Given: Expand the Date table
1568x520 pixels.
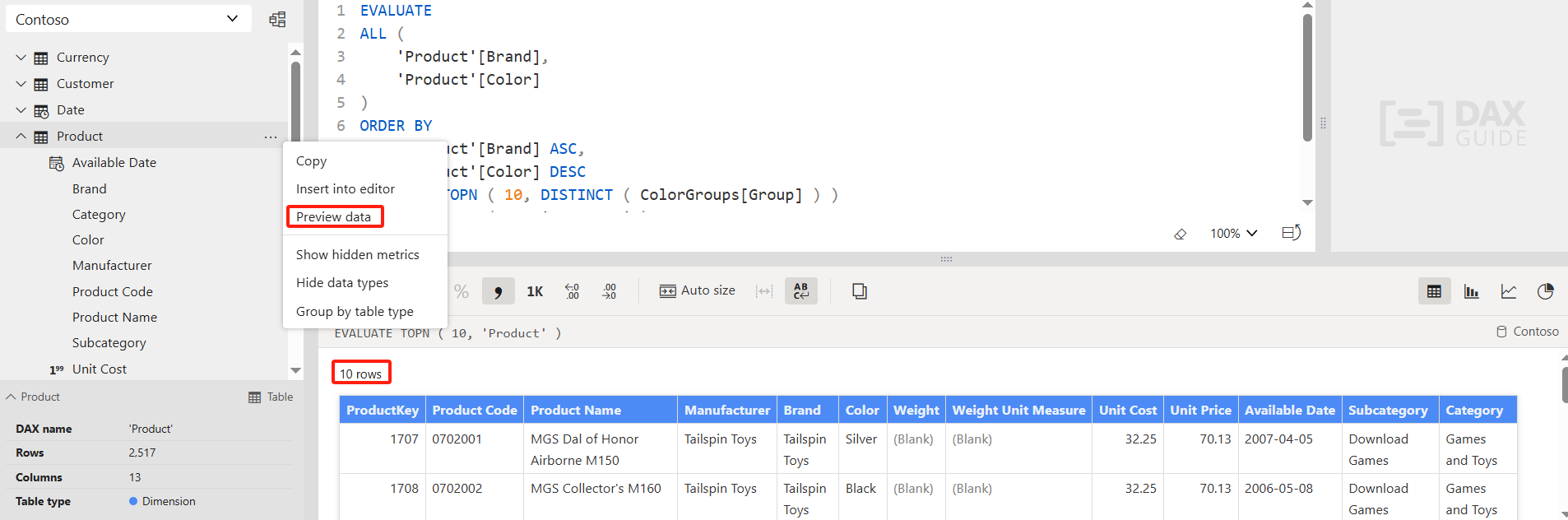Looking at the screenshot, I should coord(21,110).
